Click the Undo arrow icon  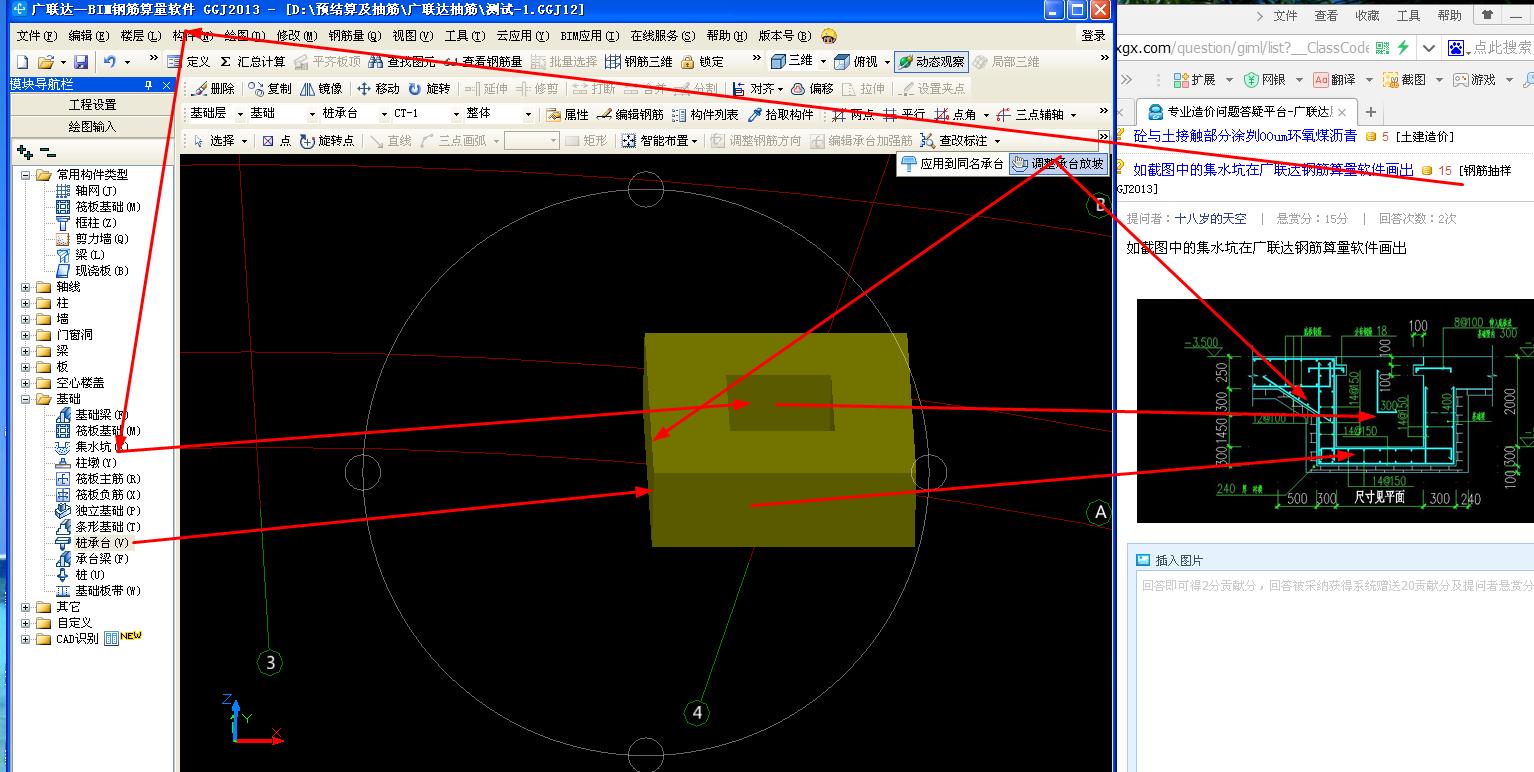coord(109,62)
